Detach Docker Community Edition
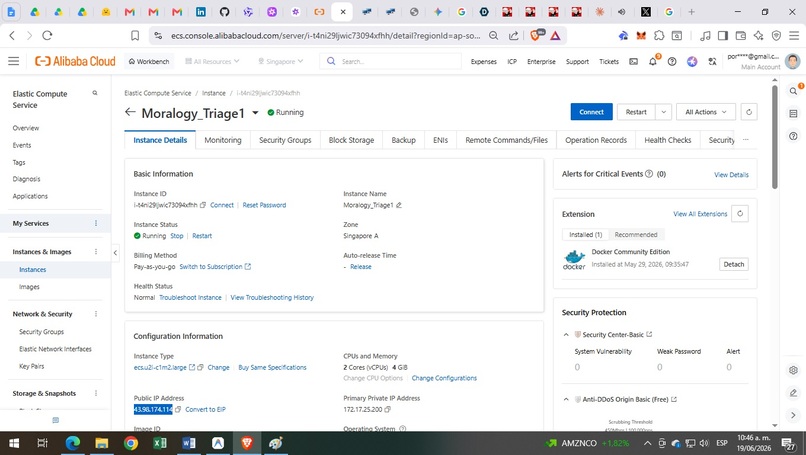This screenshot has height=455, width=806. (x=734, y=264)
